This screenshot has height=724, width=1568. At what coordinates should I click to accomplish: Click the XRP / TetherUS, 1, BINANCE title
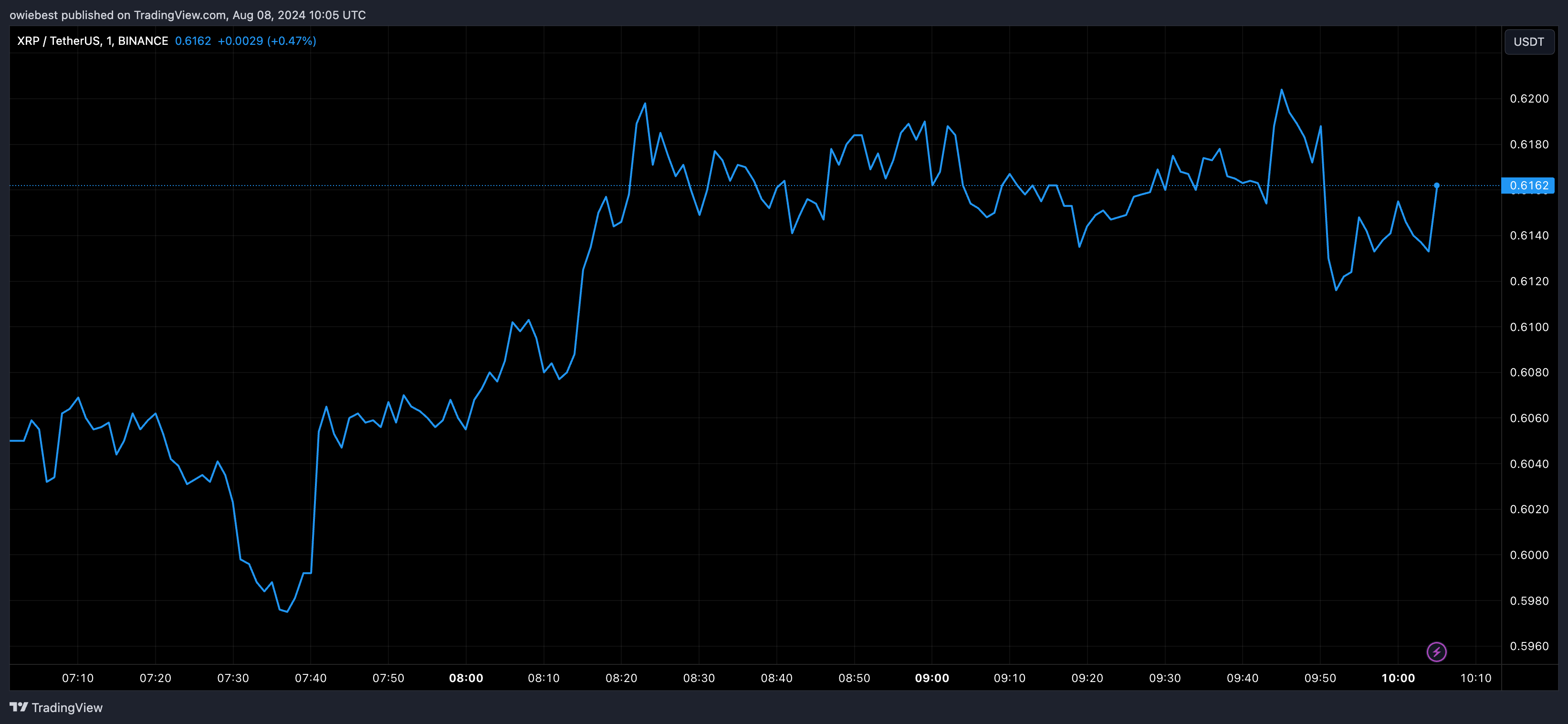pyautogui.click(x=93, y=41)
